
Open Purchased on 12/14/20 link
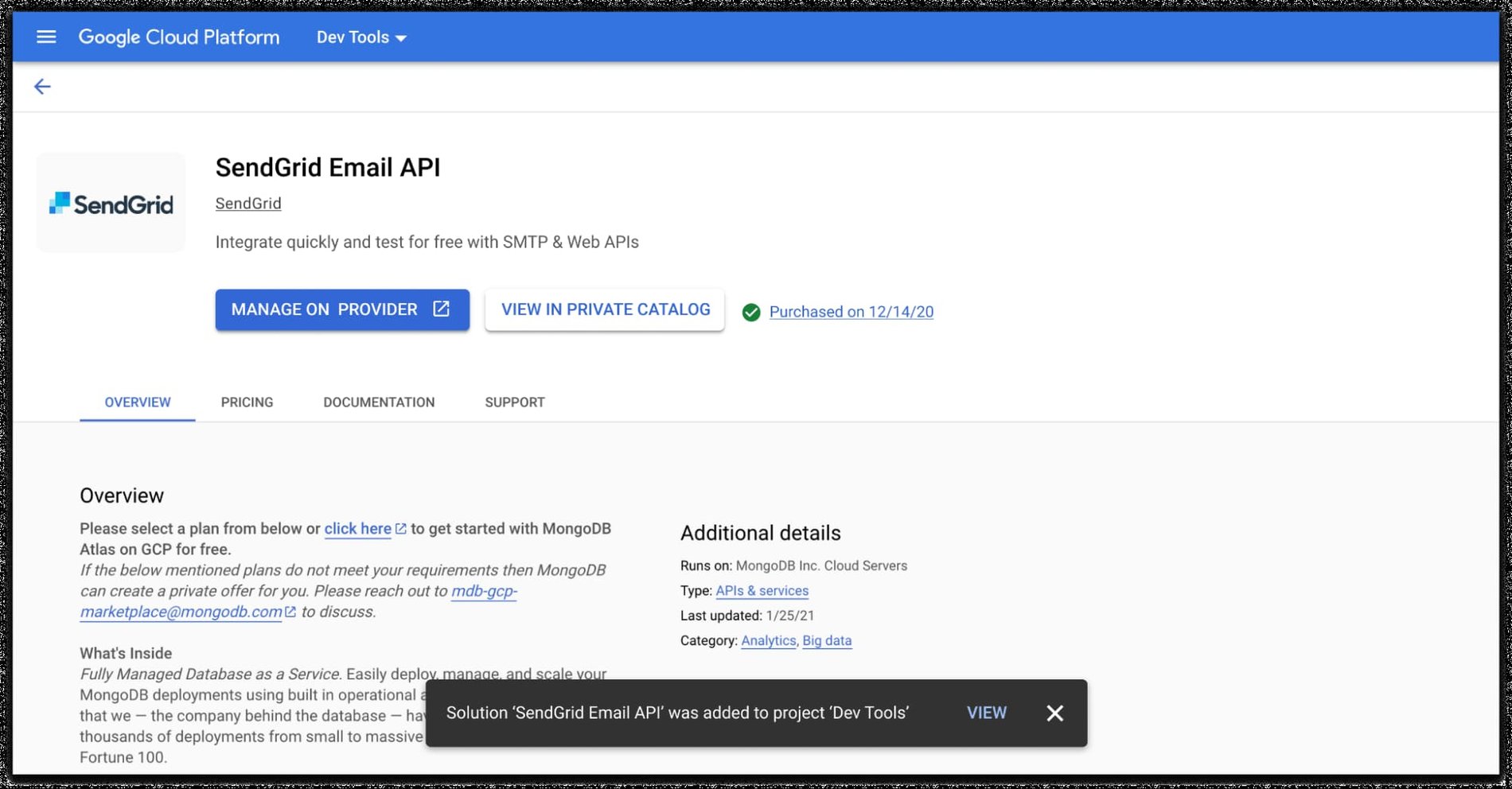[851, 312]
